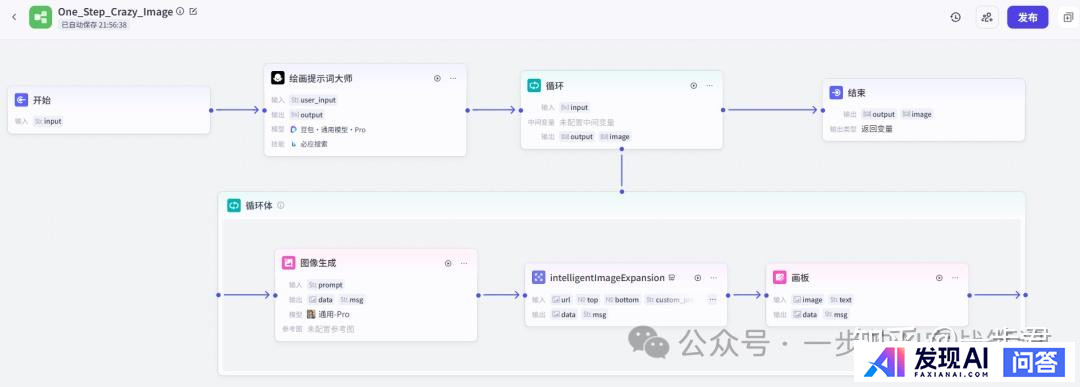Viewport: 1080px width, 387px height.
Task: Click prompt input in 图像生成 node
Action: 325,284
